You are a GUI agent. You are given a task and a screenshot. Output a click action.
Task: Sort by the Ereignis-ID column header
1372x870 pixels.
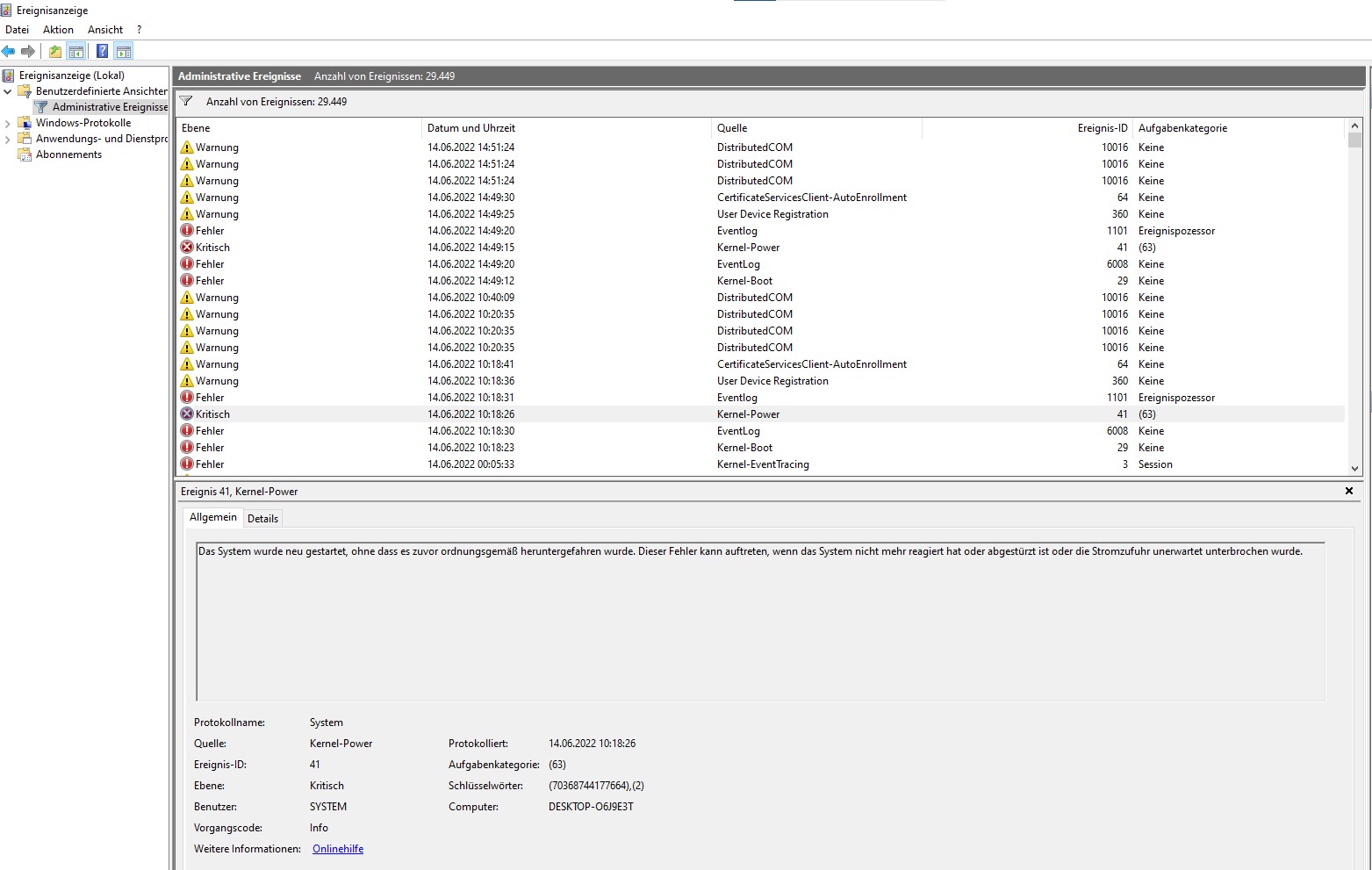1027,128
